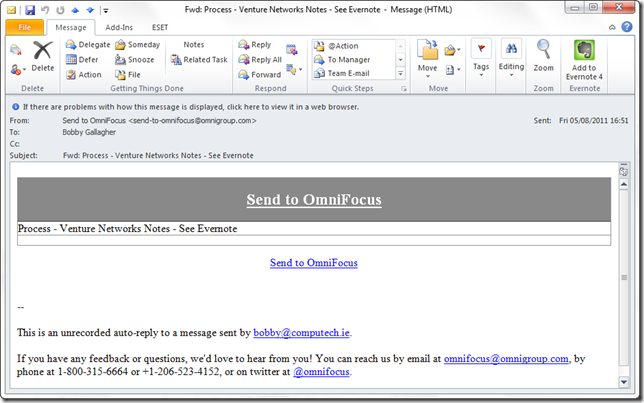Click the Action button in Getting Things Done
This screenshot has width=644, height=403.
point(84,75)
